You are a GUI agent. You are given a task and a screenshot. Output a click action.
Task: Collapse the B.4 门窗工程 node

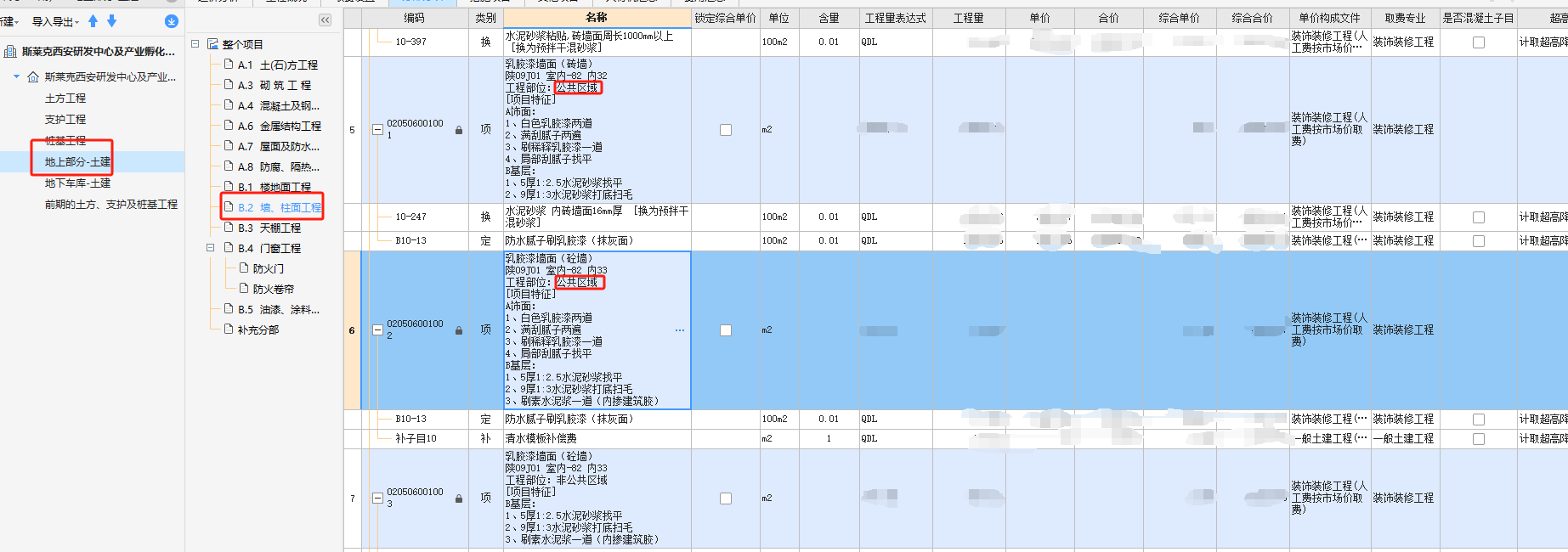coord(211,248)
